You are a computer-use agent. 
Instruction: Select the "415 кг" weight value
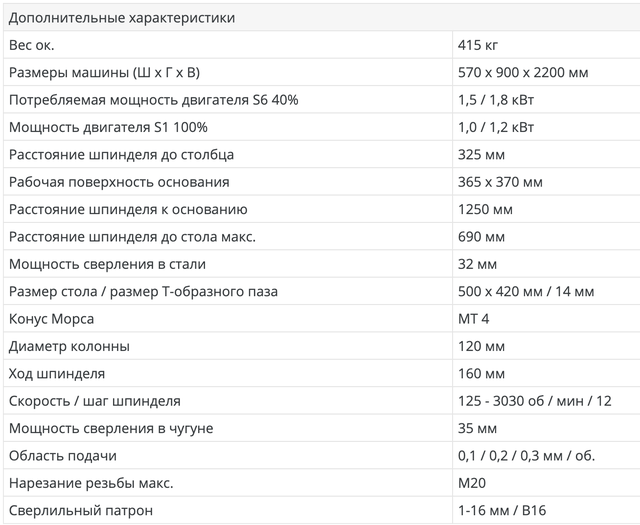click(x=478, y=45)
